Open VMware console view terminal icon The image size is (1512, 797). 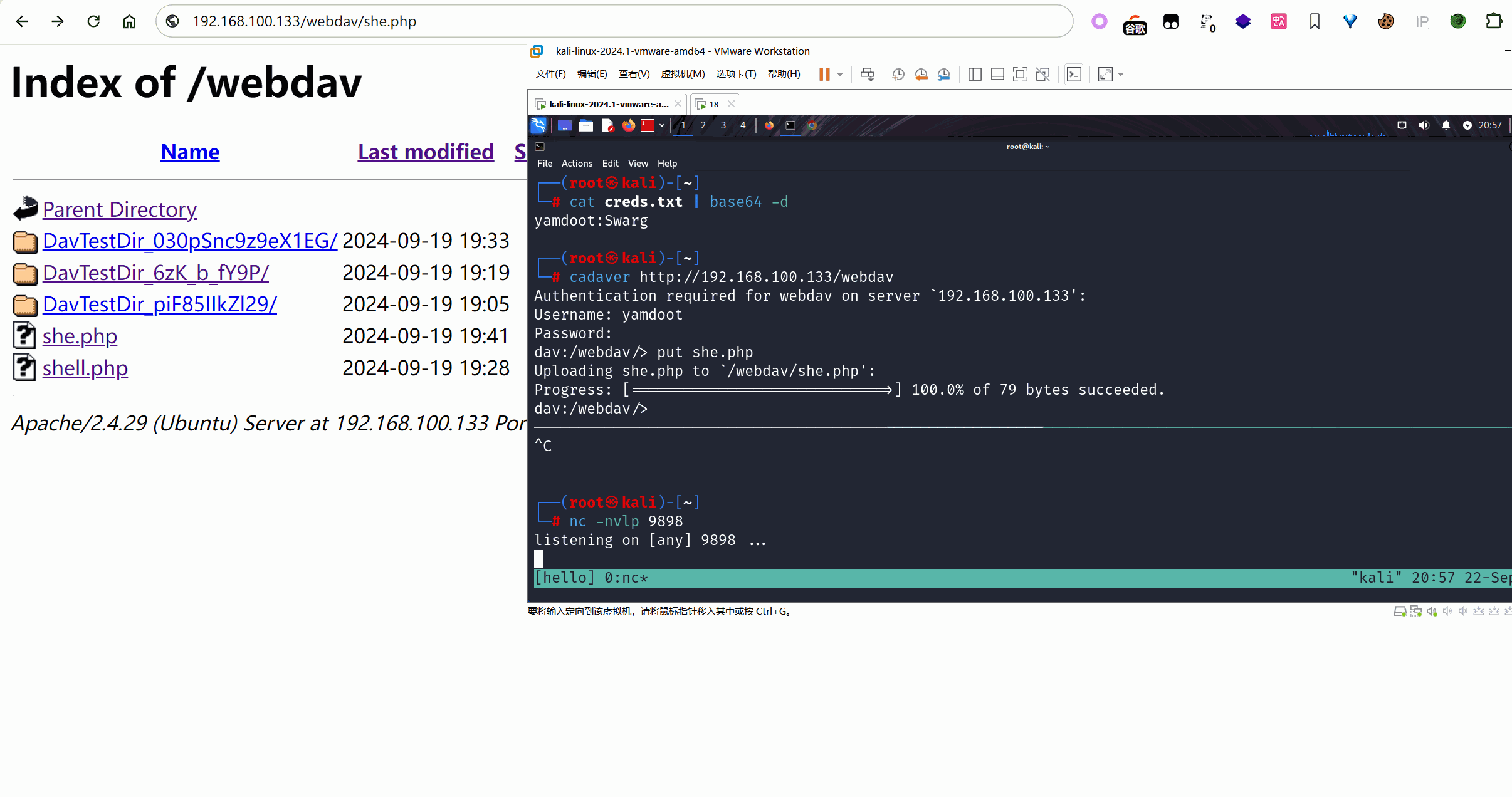1074,75
